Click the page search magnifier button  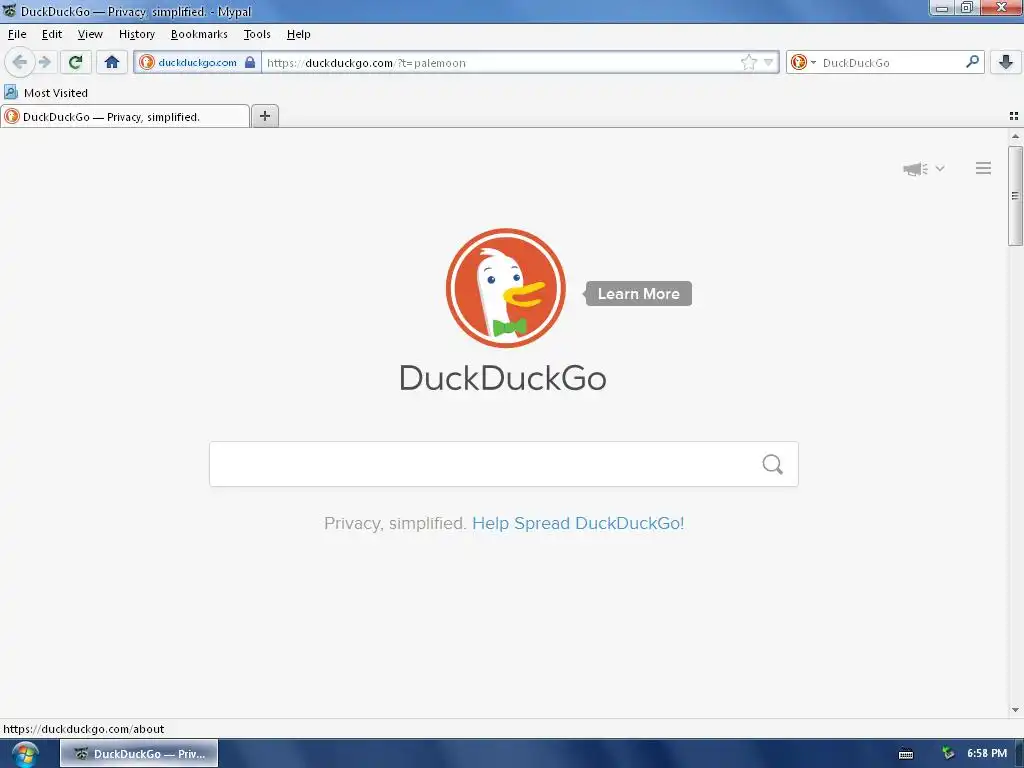(x=773, y=464)
